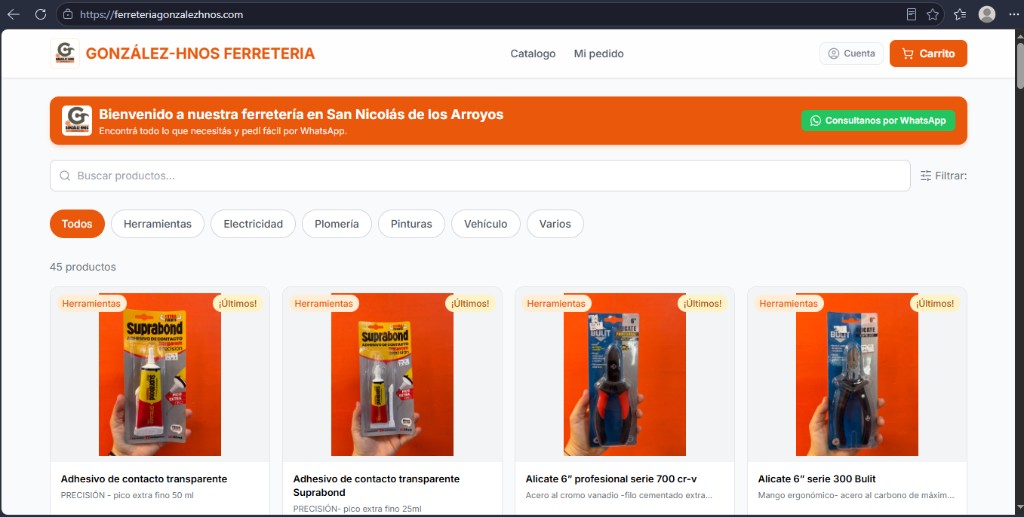View site security lock info
Viewport: 1024px width, 517px height.
(x=68, y=14)
